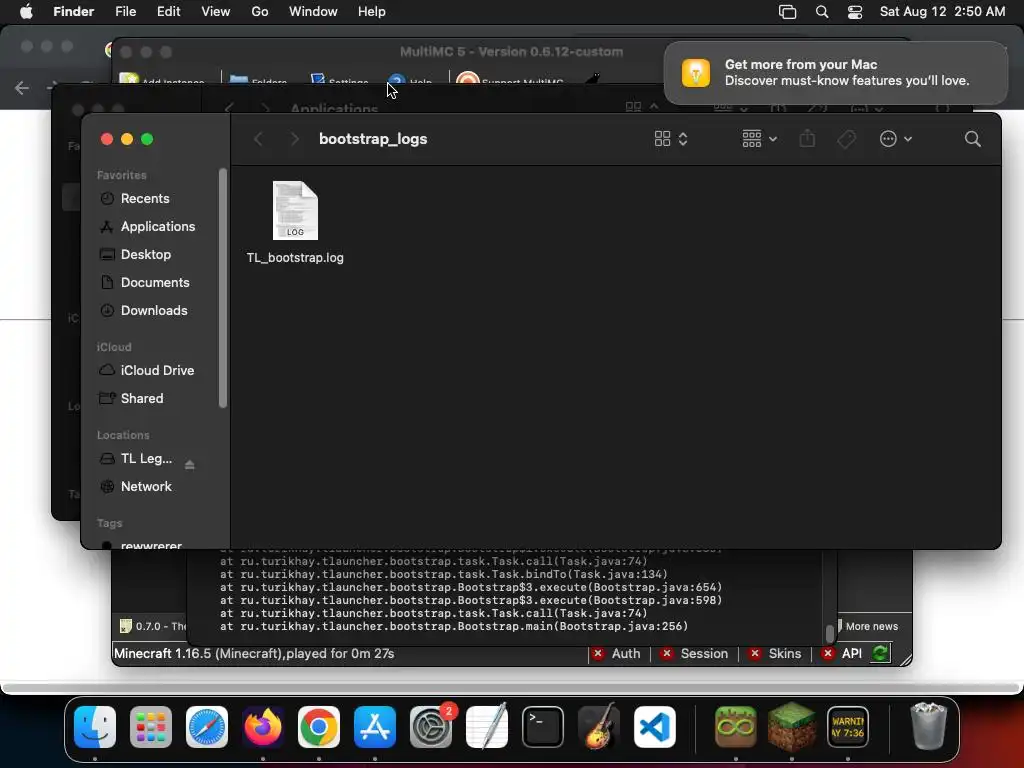Click the Session status indicator in MultiMC
Image resolution: width=1024 pixels, height=768 pixels.
(694, 654)
